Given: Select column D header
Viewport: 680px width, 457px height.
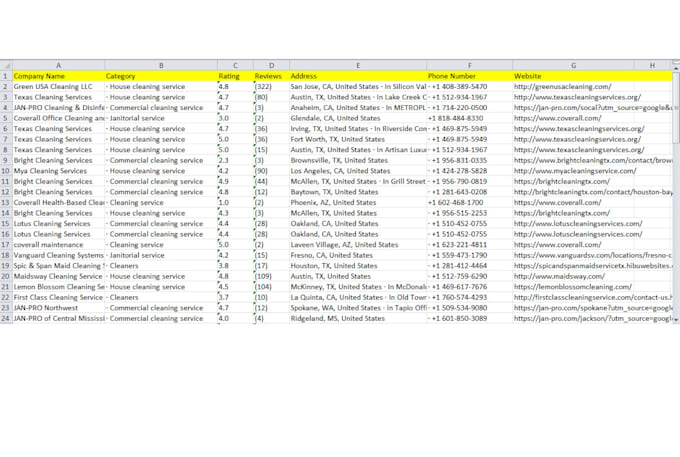Looking at the screenshot, I should 271,65.
